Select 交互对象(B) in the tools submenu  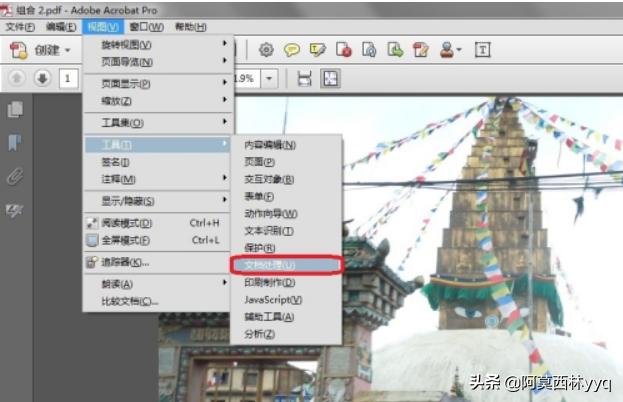[286, 179]
